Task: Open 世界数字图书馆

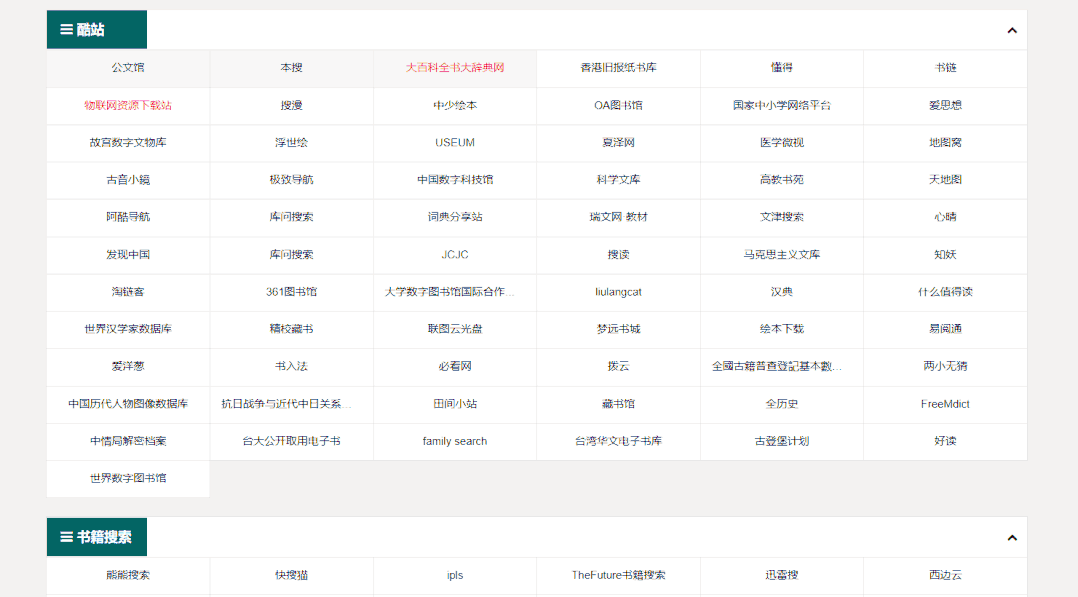Action: pos(128,478)
